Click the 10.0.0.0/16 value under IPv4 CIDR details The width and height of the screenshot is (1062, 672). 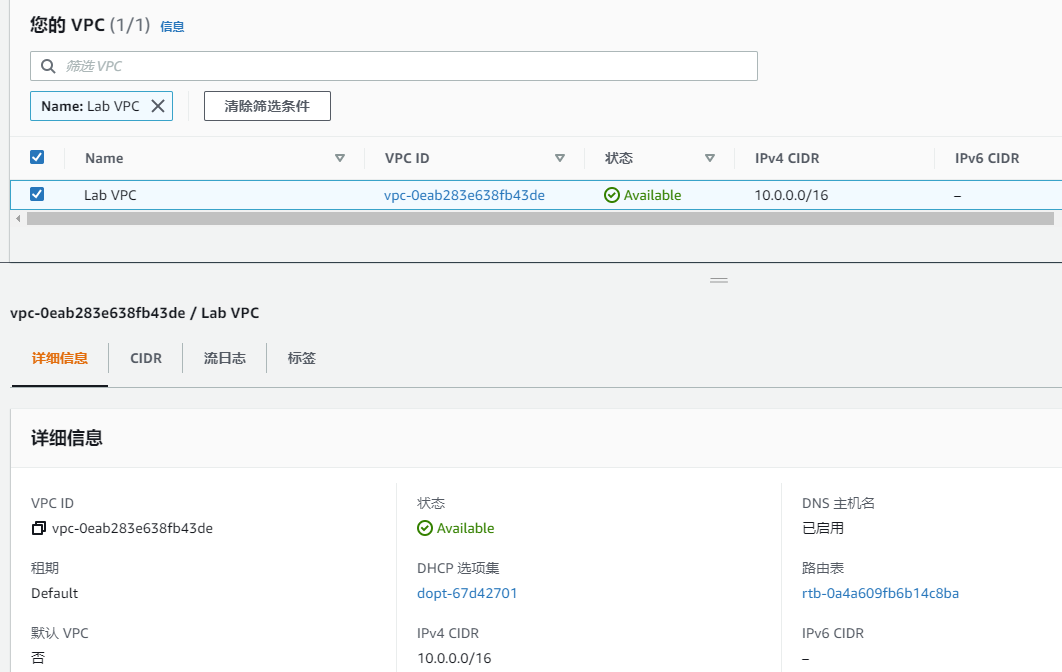click(454, 658)
